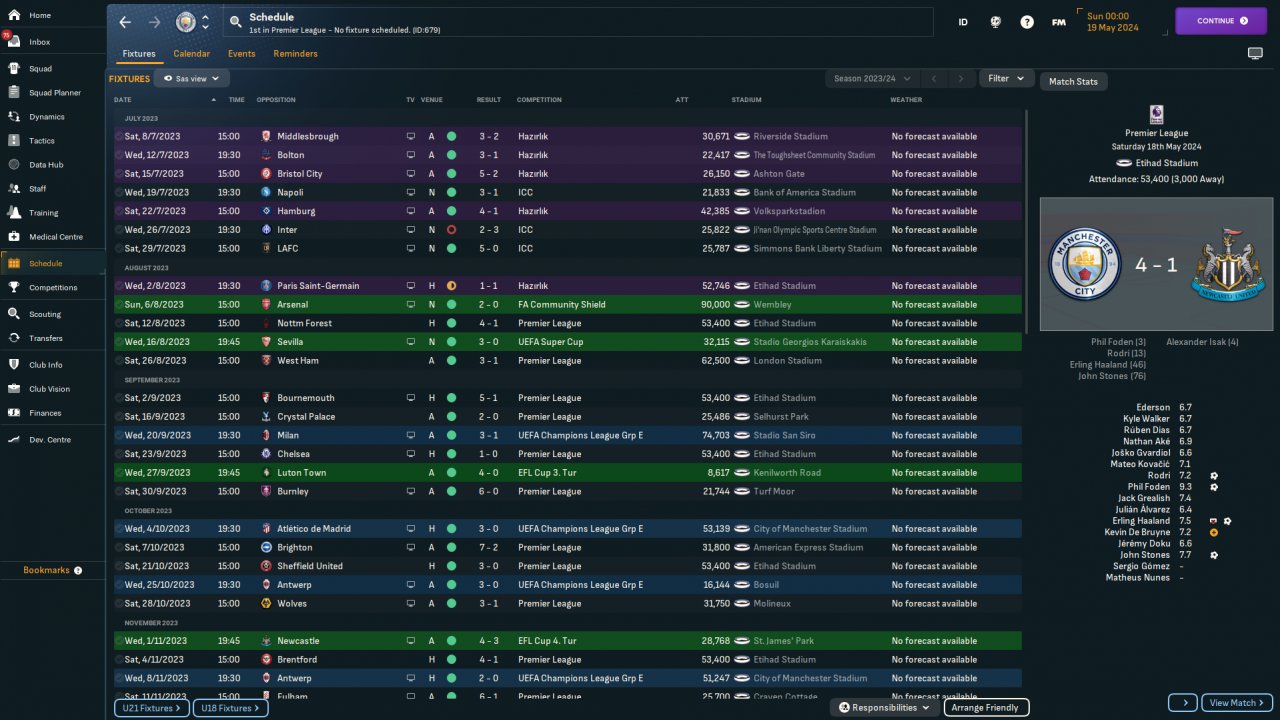Click the next match arrow button
Image resolution: width=1280 pixels, height=720 pixels.
click(x=1183, y=703)
